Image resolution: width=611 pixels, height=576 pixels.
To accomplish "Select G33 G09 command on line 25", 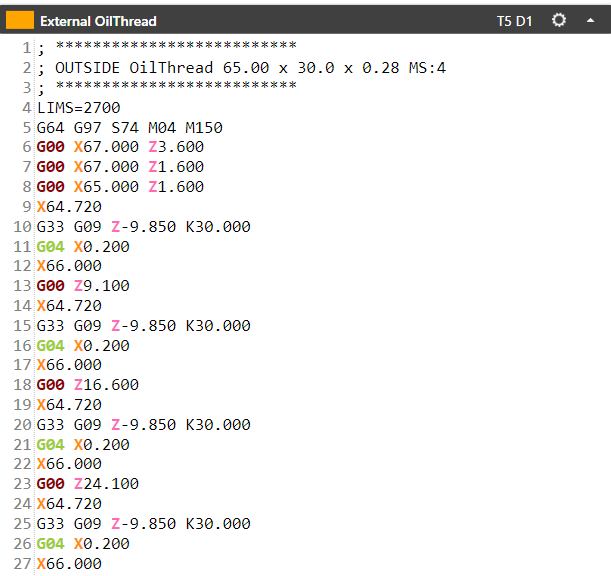I will (144, 523).
